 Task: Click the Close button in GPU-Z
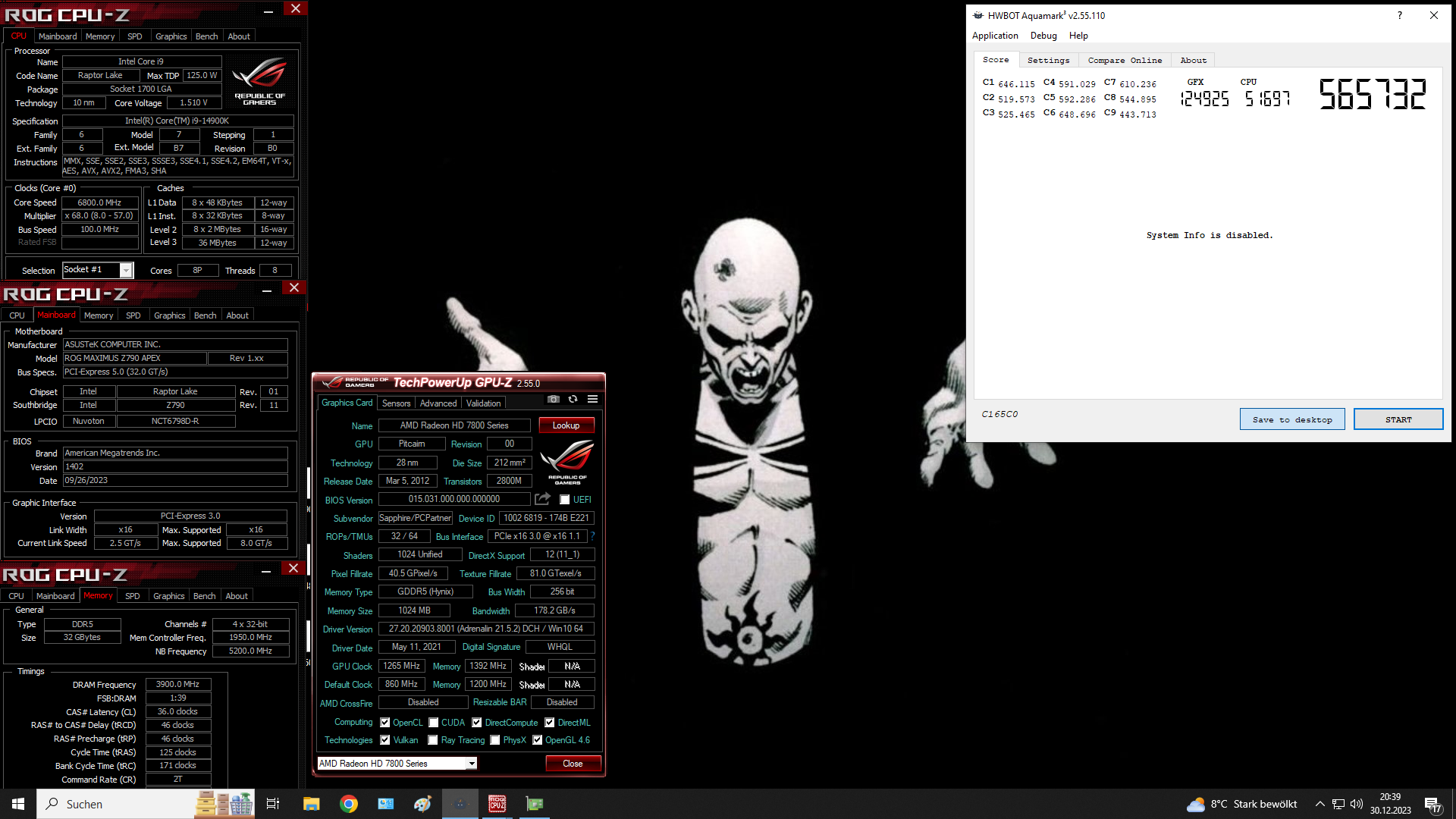pyautogui.click(x=573, y=764)
